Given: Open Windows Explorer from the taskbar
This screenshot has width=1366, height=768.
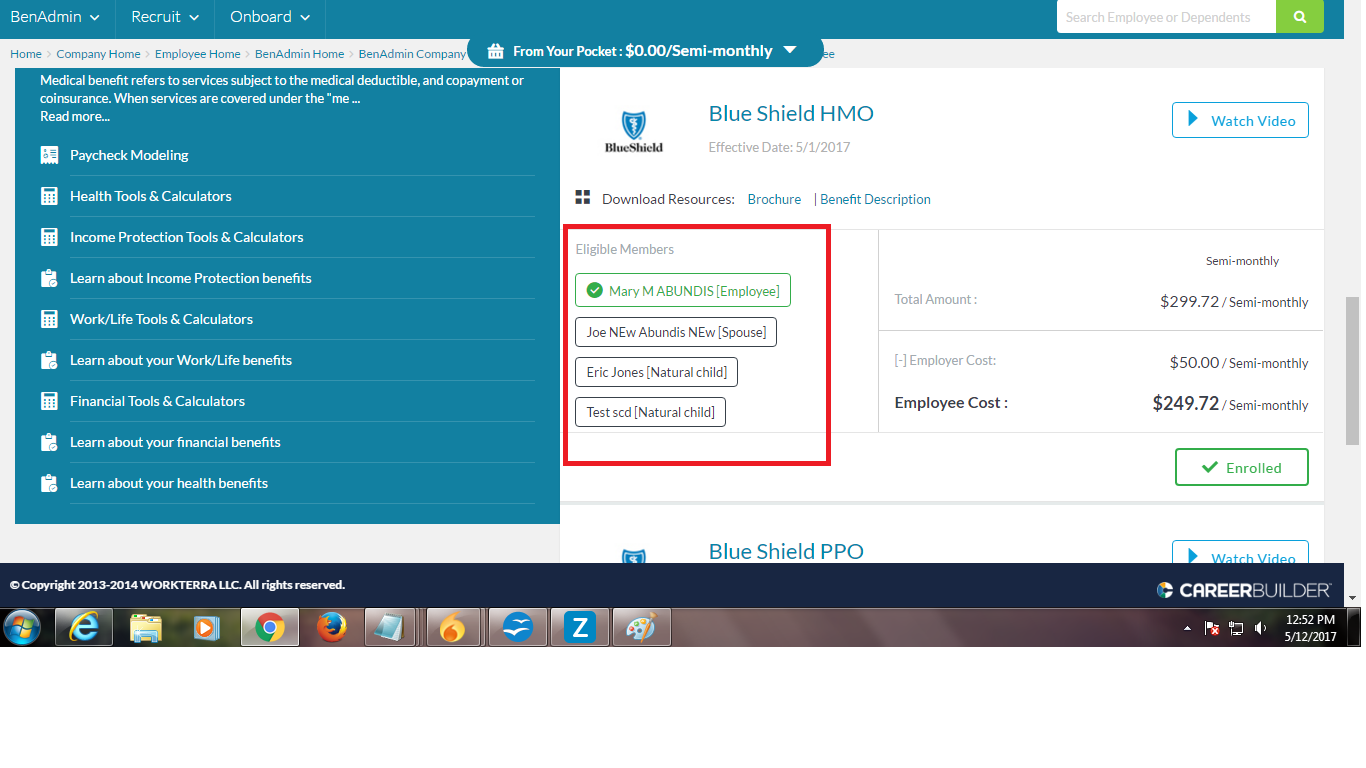Looking at the screenshot, I should coord(146,628).
